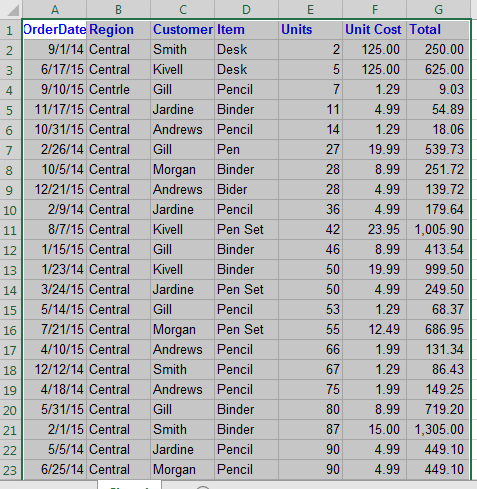Select the misspelled Centrle cell
The width and height of the screenshot is (477, 489).
119,90
